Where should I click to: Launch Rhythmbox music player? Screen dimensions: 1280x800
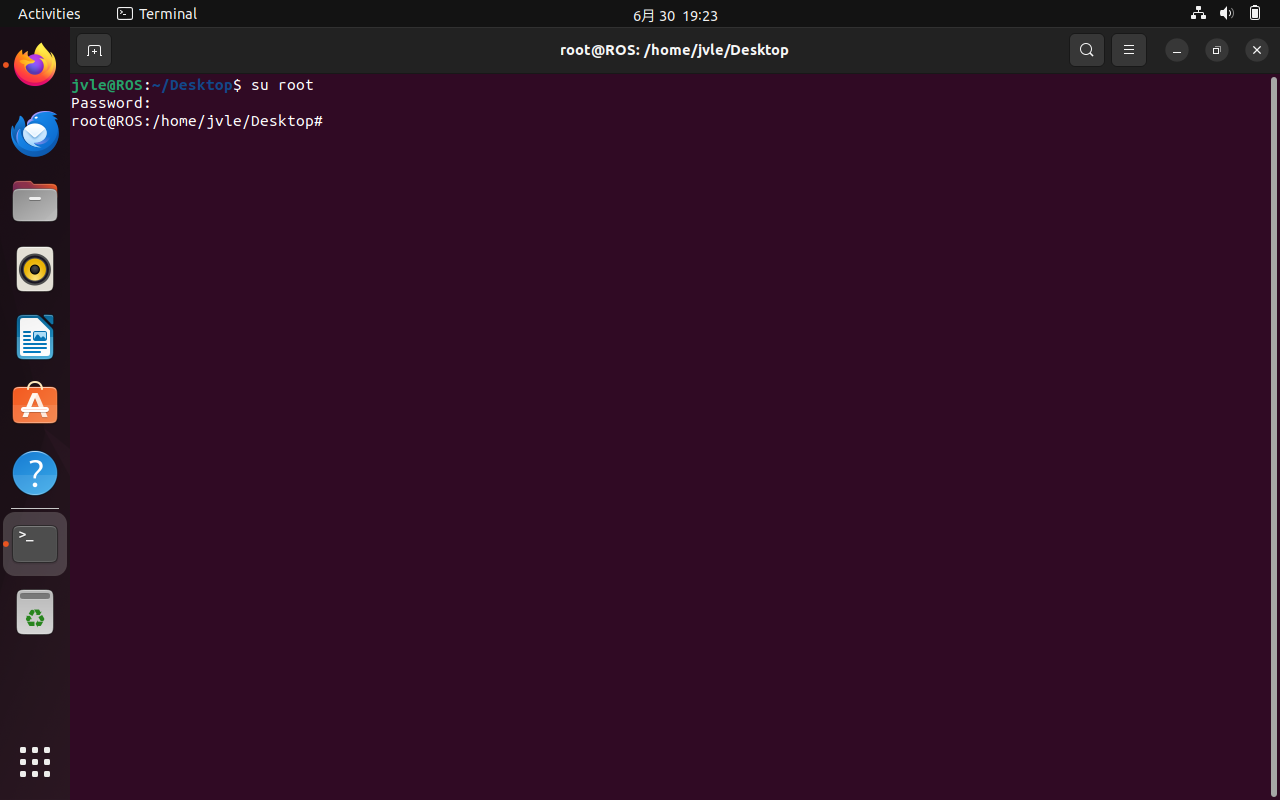tap(35, 269)
